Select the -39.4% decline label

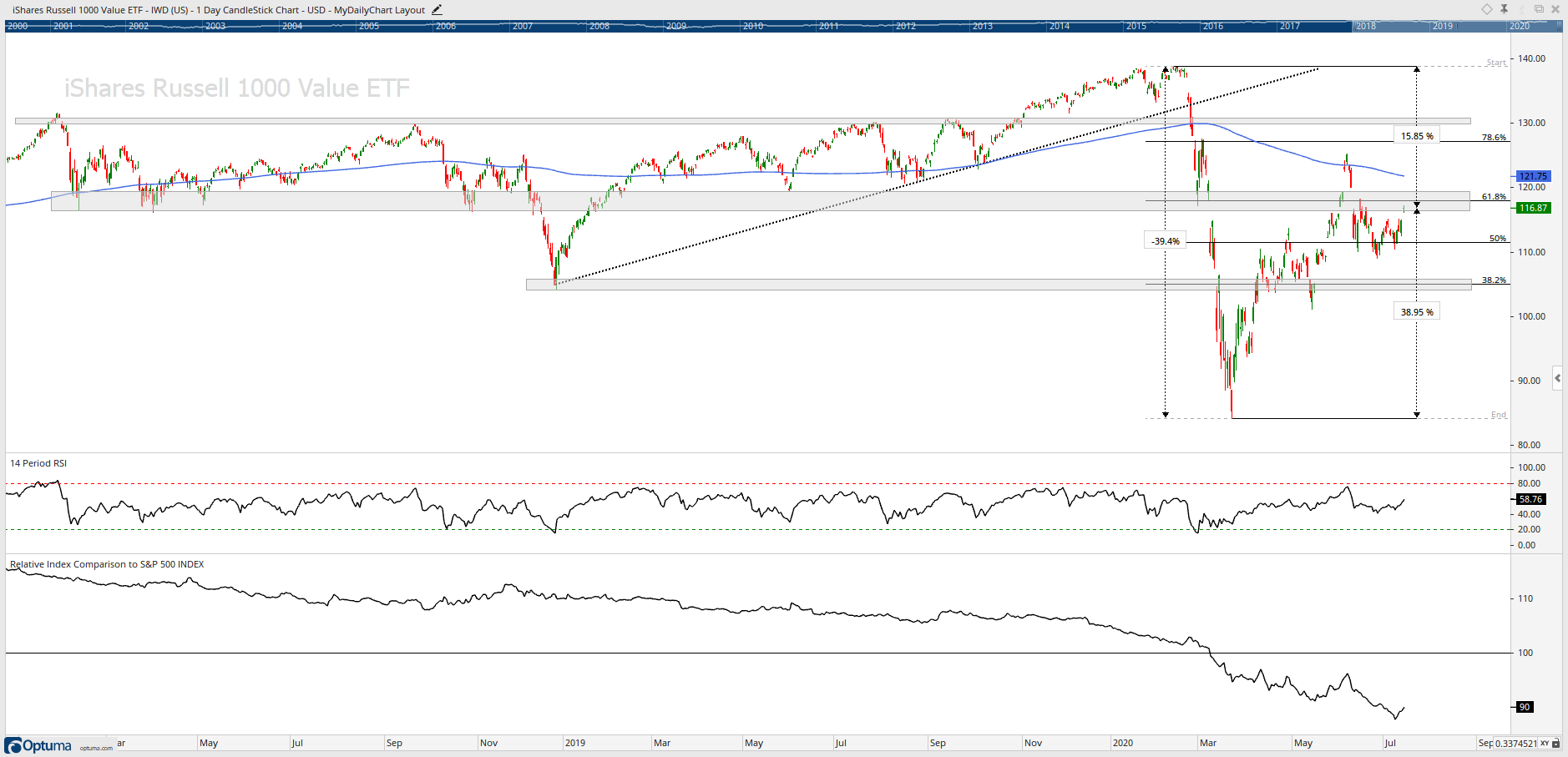click(x=1166, y=241)
